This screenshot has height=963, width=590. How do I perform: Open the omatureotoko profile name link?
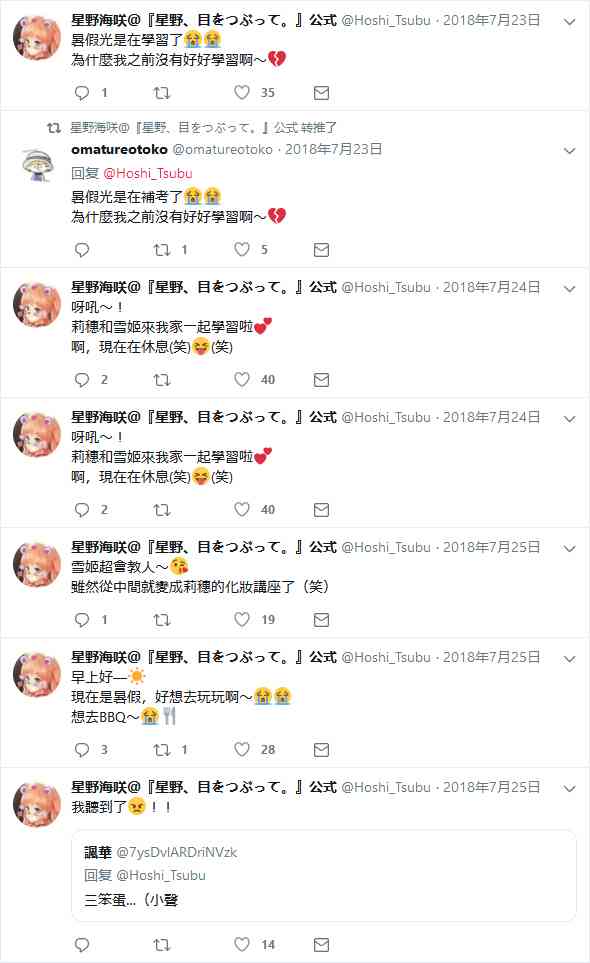tap(119, 149)
